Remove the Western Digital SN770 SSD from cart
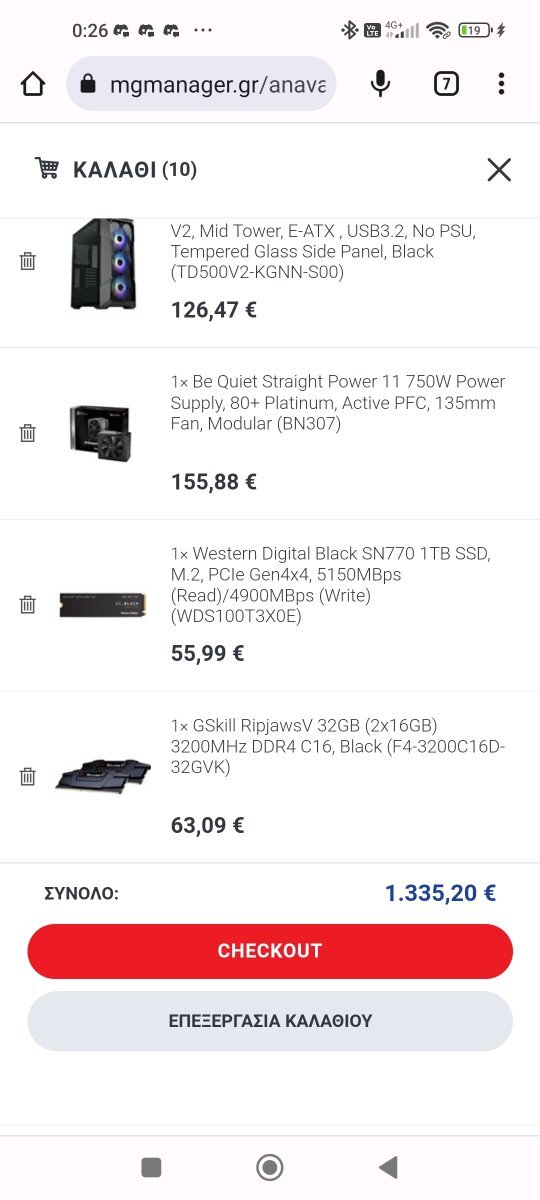The height and width of the screenshot is (1200, 540). pos(28,605)
